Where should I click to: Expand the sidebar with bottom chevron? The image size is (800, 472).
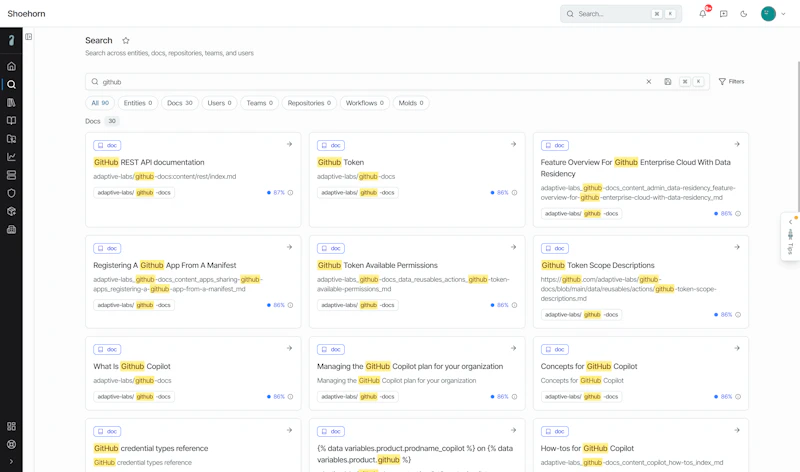point(11,461)
